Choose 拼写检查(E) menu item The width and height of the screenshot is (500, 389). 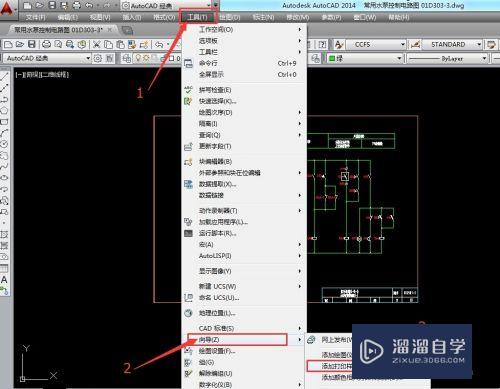click(x=244, y=90)
